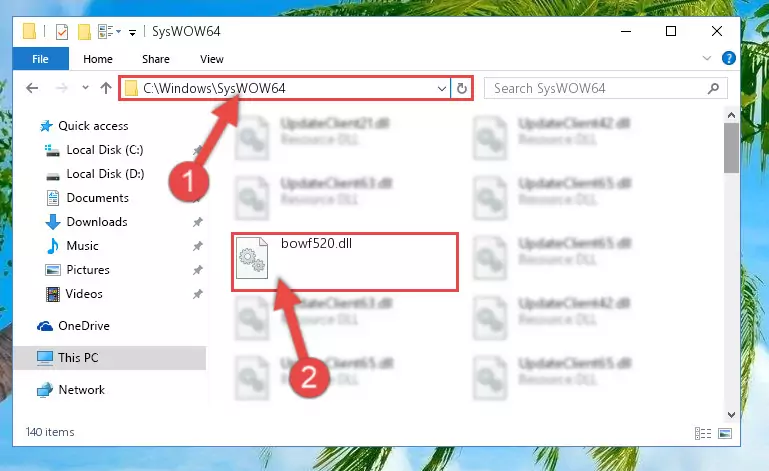
Task: Go up one folder level arrow
Action: point(106,88)
